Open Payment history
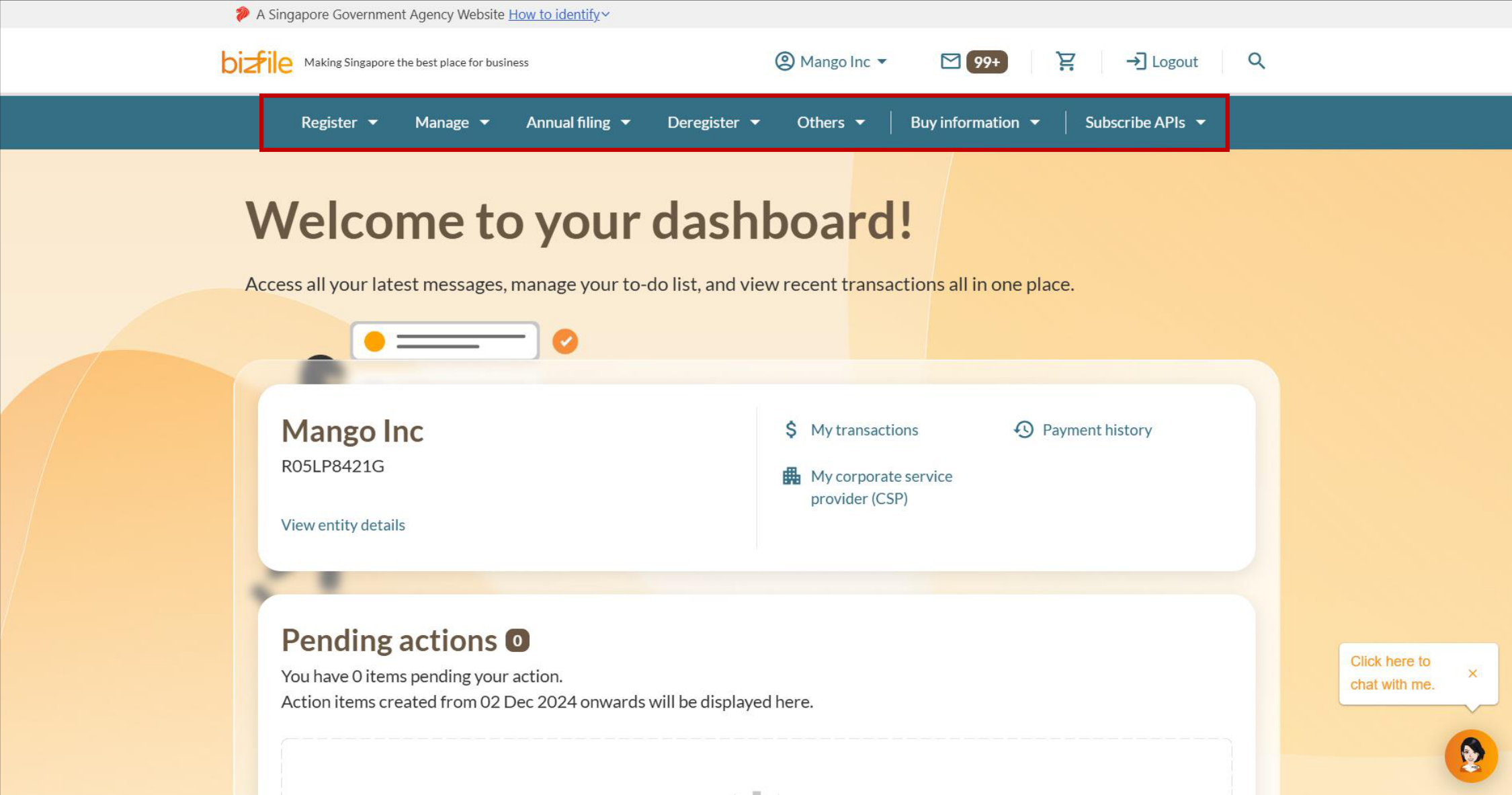 point(1097,429)
